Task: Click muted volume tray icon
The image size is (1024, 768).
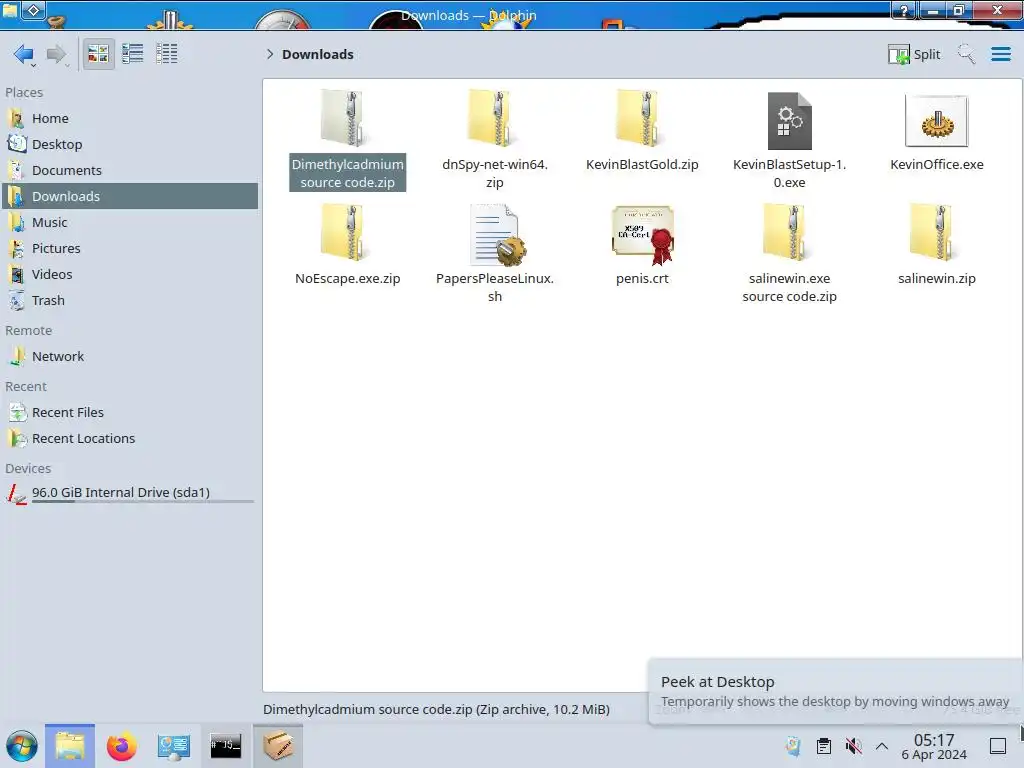Action: (x=853, y=746)
